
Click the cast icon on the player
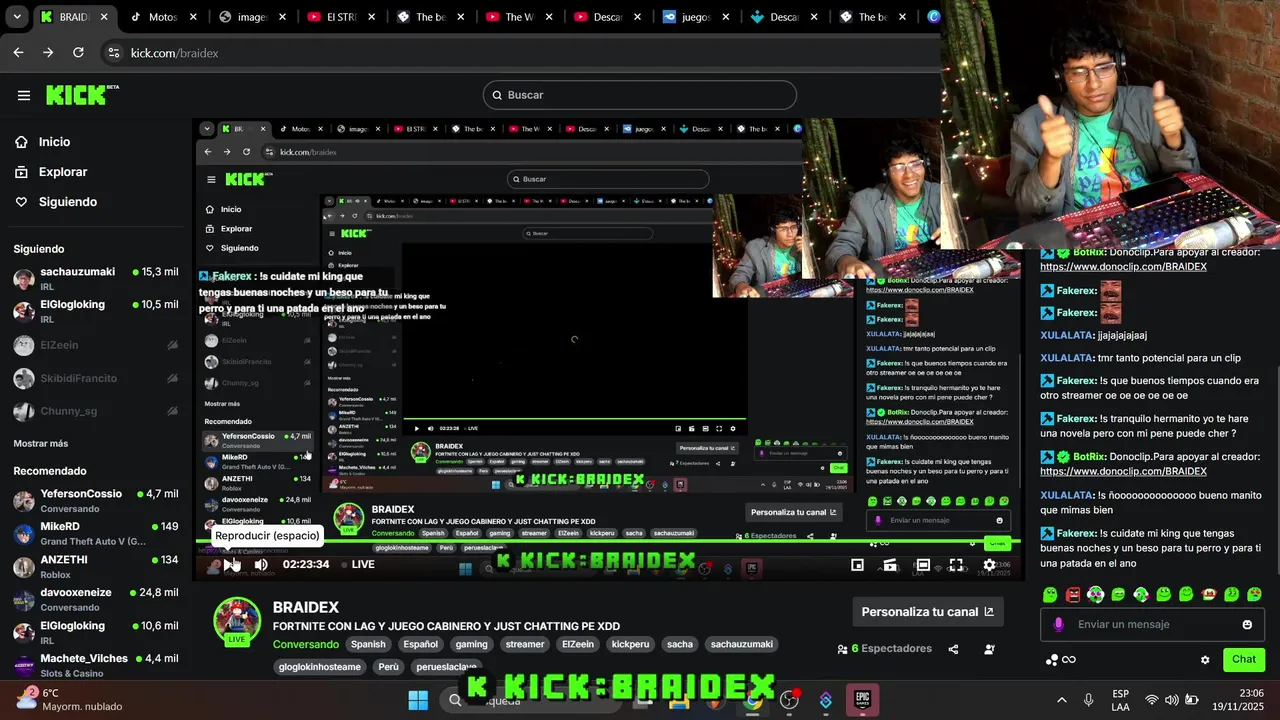890,565
